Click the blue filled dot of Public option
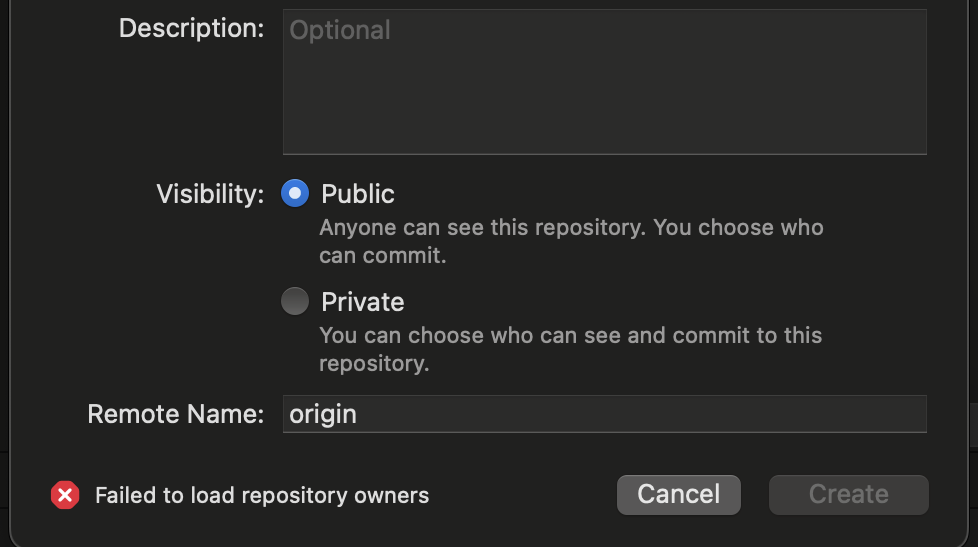This screenshot has height=547, width=978. tap(295, 194)
